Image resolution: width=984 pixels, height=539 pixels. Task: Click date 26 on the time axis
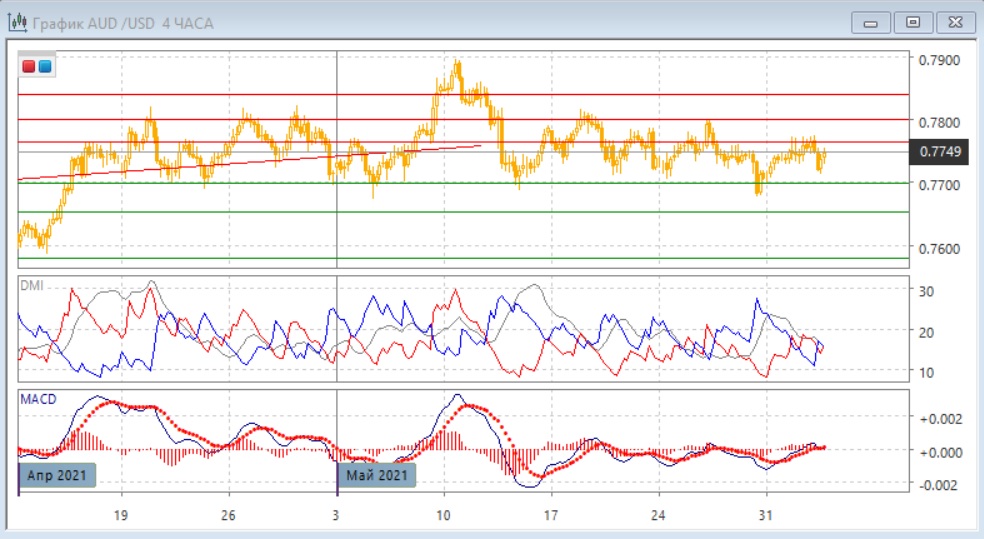click(230, 516)
